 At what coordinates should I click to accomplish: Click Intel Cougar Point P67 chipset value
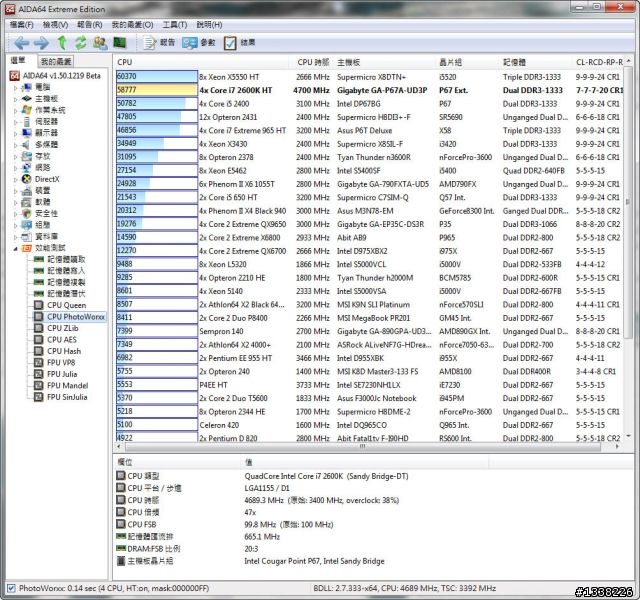click(x=314, y=561)
